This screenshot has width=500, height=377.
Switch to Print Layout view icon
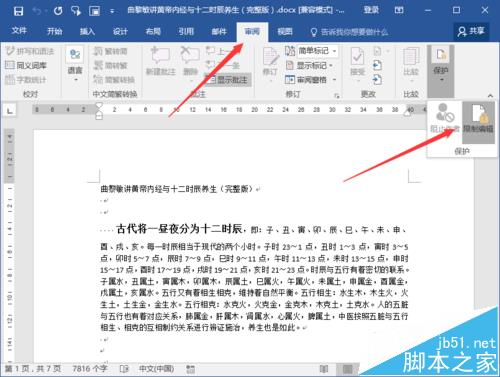click(347, 369)
